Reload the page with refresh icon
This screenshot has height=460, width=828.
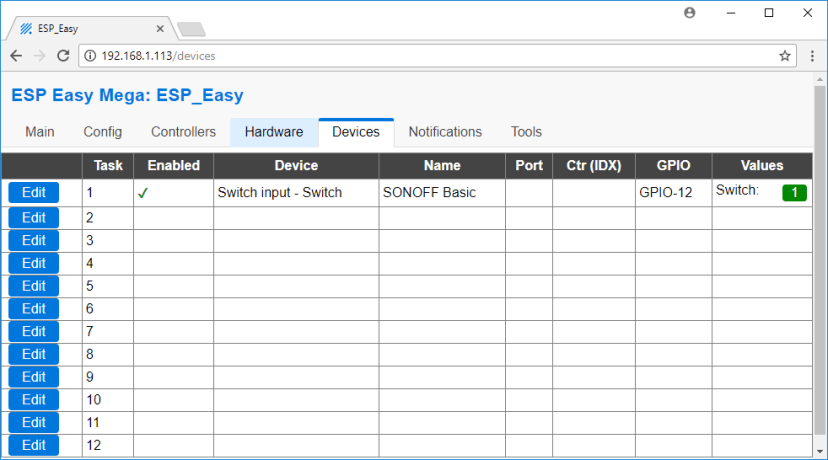pos(64,56)
